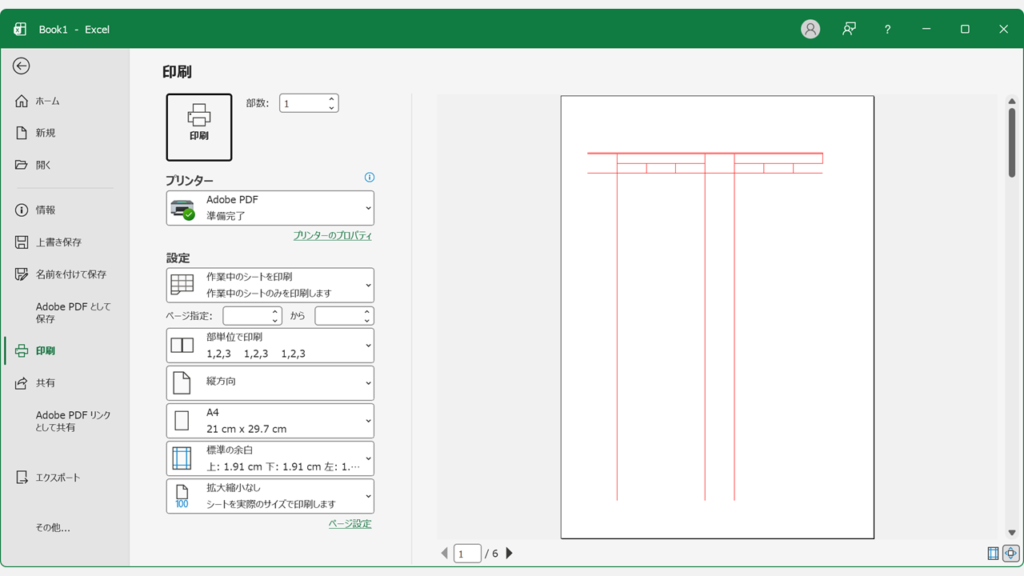Click the large 印刷 print button
The height and width of the screenshot is (576, 1024).
pos(199,127)
